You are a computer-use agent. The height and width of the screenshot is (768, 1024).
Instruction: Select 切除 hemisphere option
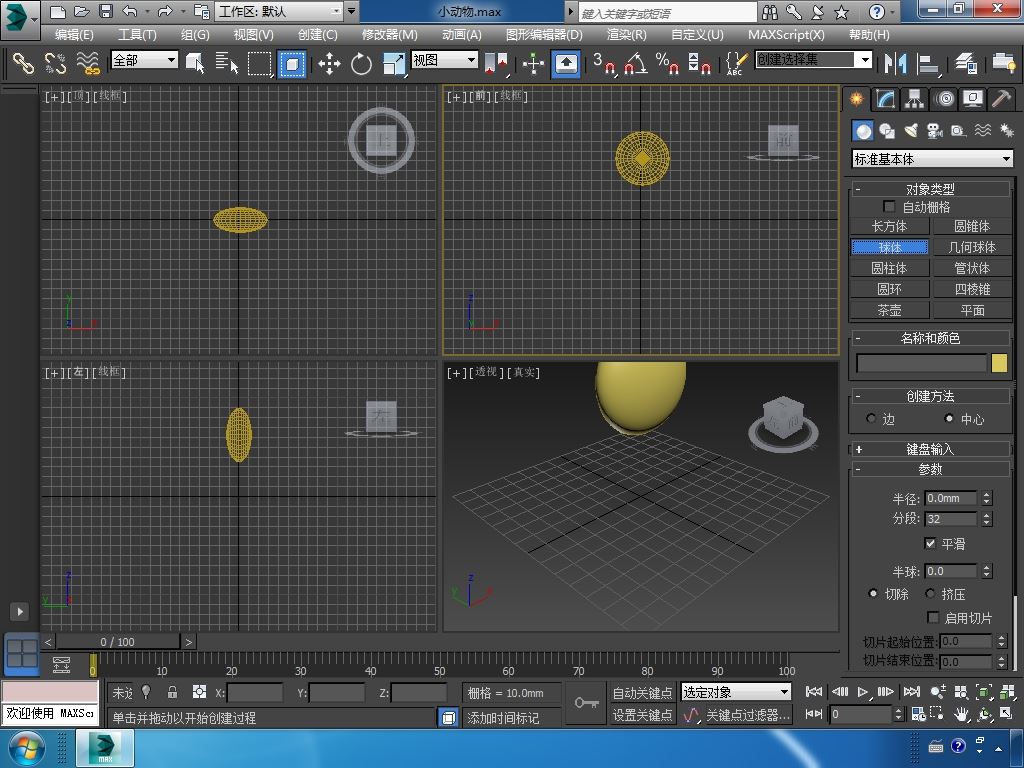(873, 593)
